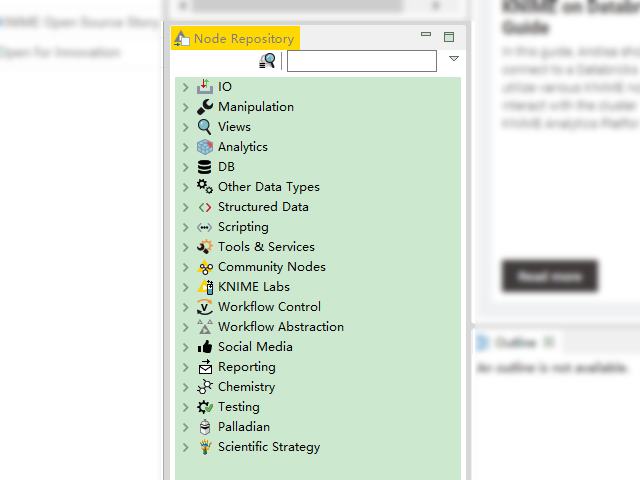640x480 pixels.
Task: Select the Structured Data label
Action: tap(263, 207)
